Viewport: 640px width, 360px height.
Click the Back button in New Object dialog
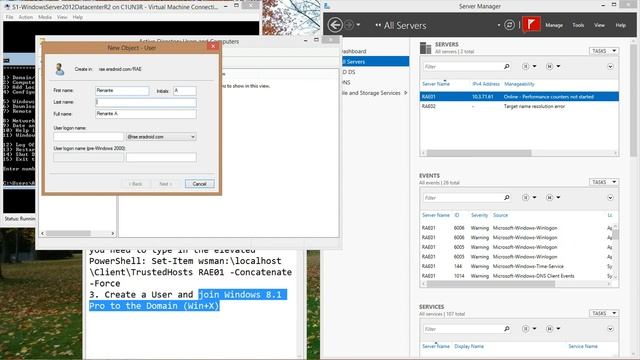pos(136,184)
